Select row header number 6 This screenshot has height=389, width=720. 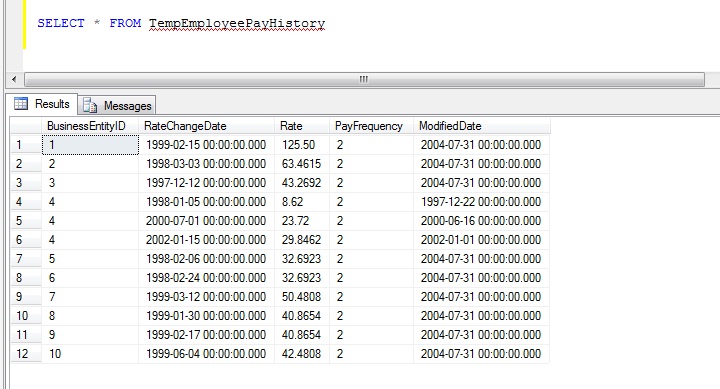pos(26,240)
